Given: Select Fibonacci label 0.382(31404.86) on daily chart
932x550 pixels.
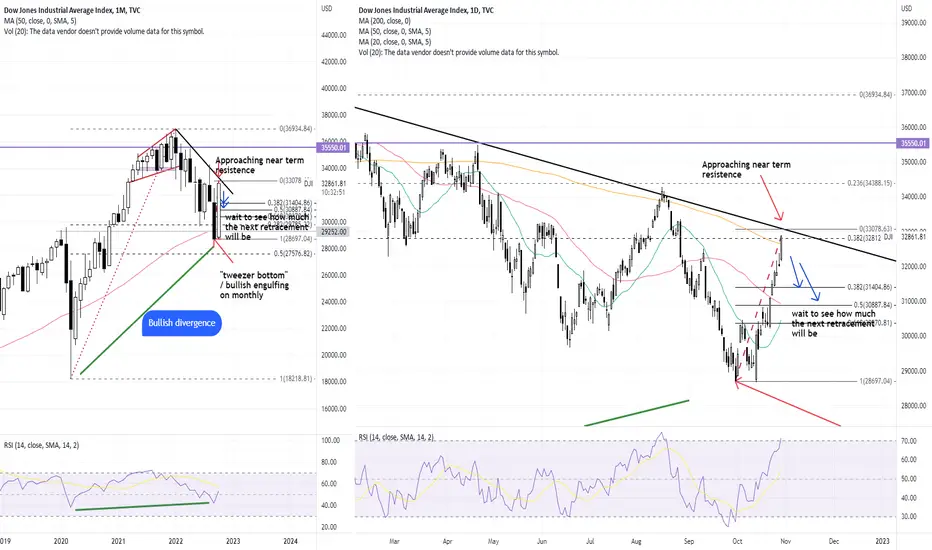Looking at the screenshot, I should 870,287.
